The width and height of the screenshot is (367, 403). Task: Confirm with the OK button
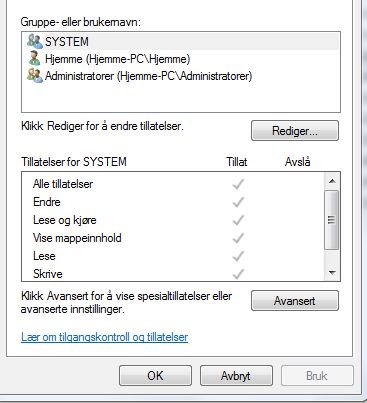point(155,376)
